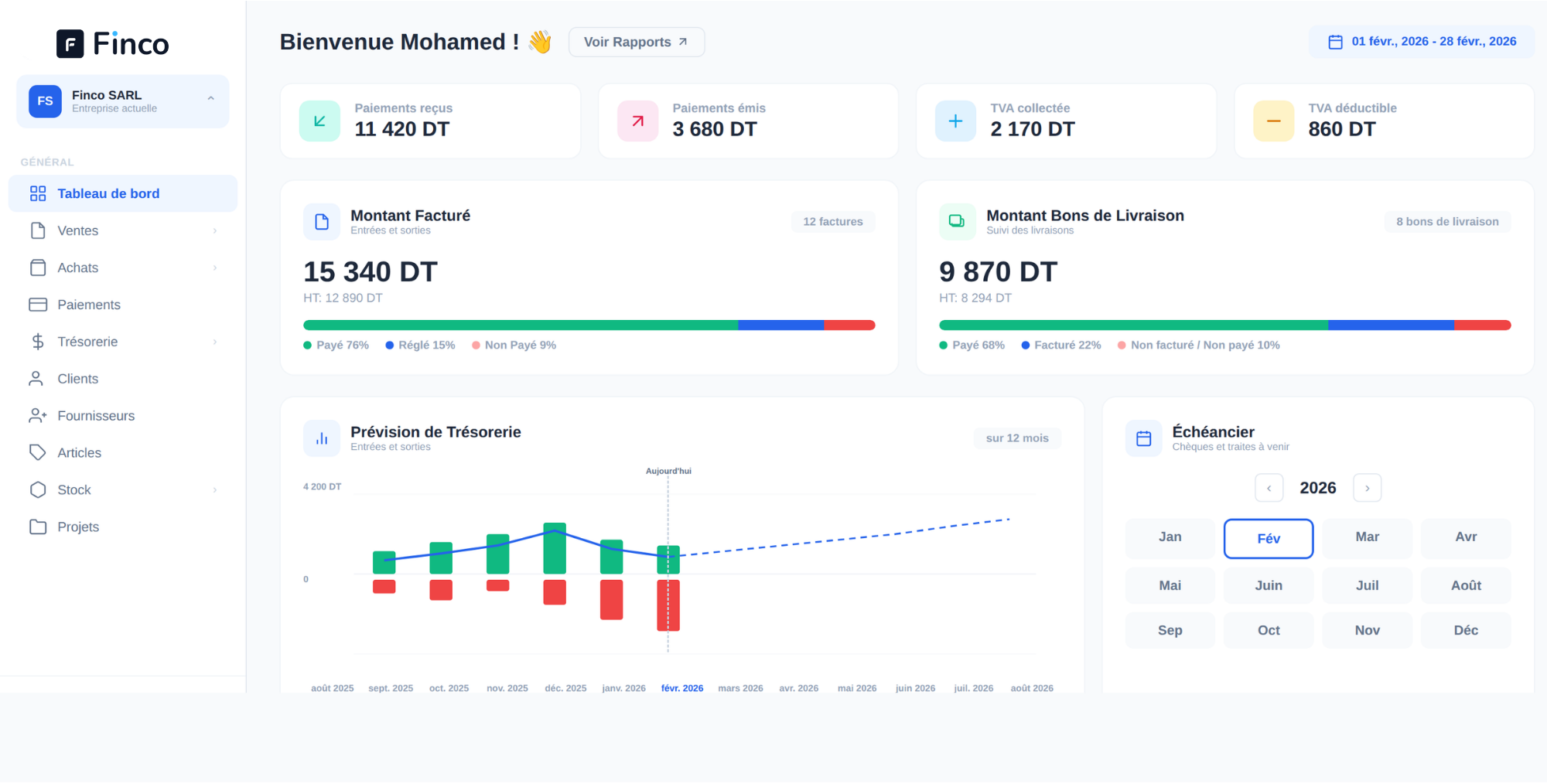Expand the Stock submenu chevron
Image resolution: width=1547 pixels, height=784 pixels.
215,490
